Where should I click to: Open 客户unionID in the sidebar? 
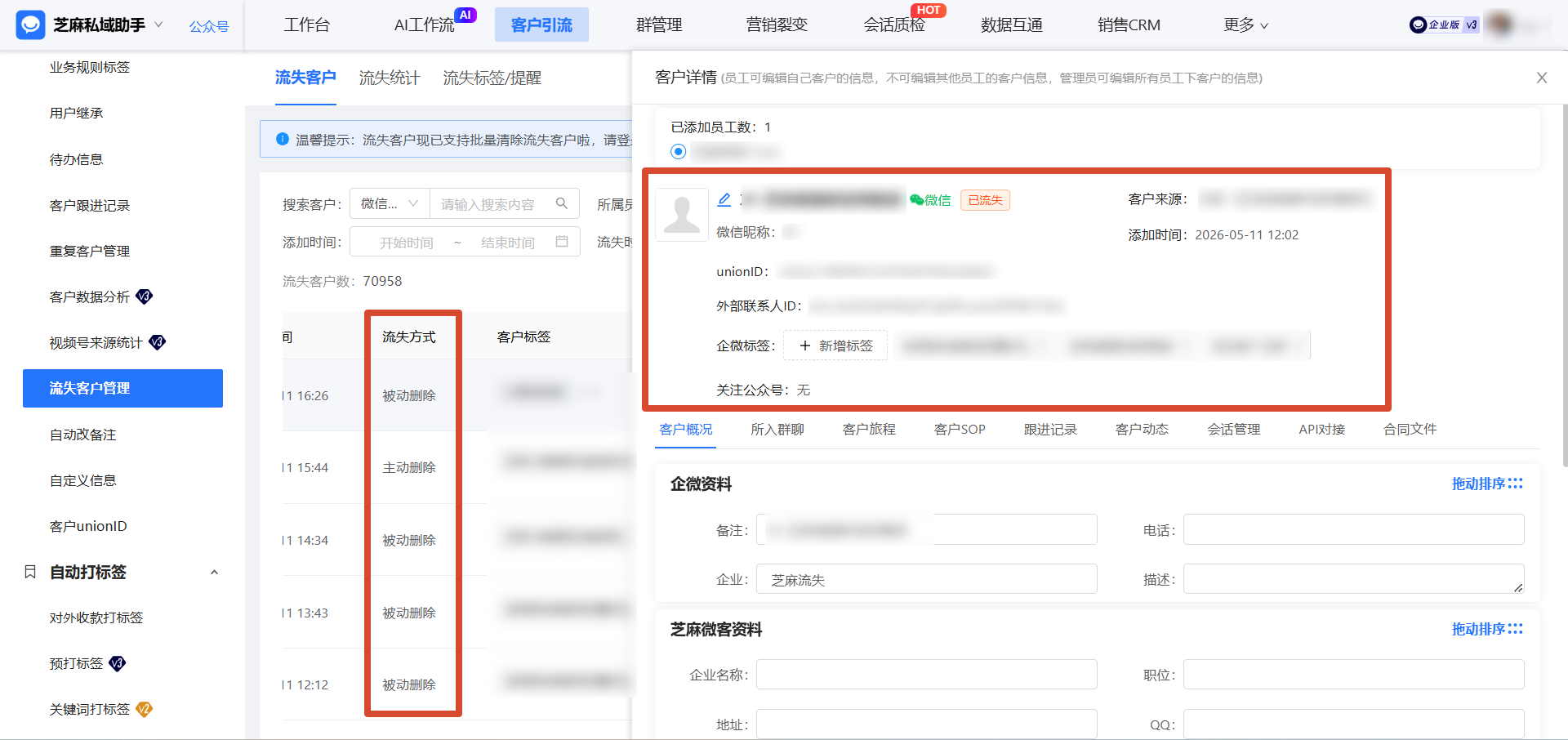(88, 526)
